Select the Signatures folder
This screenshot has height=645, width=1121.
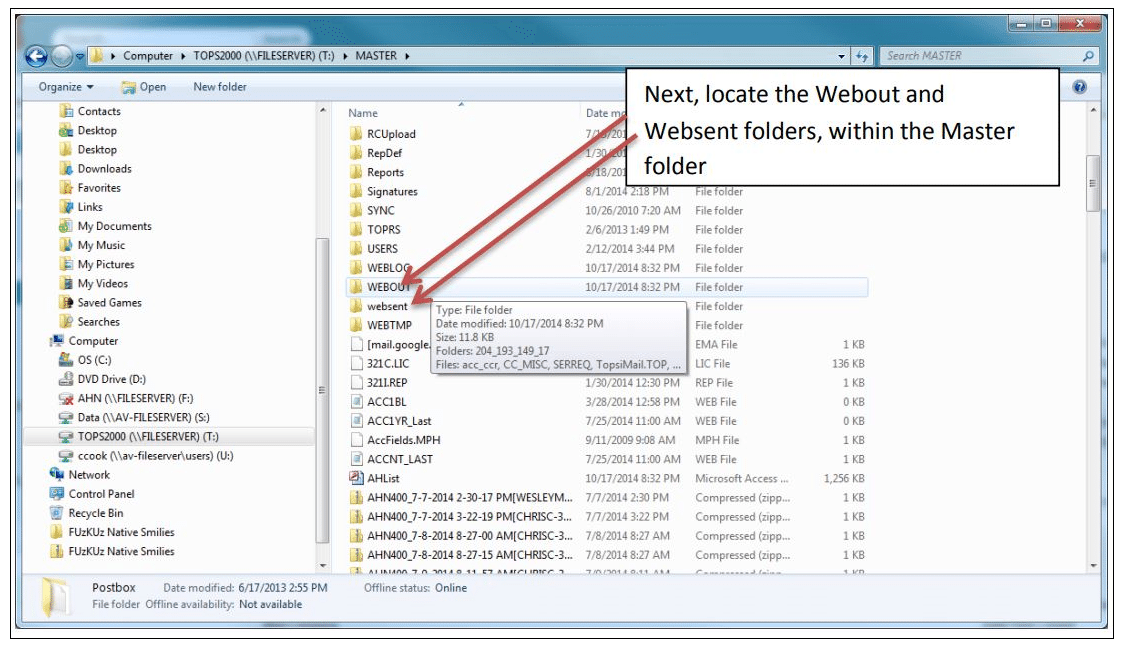pos(392,192)
